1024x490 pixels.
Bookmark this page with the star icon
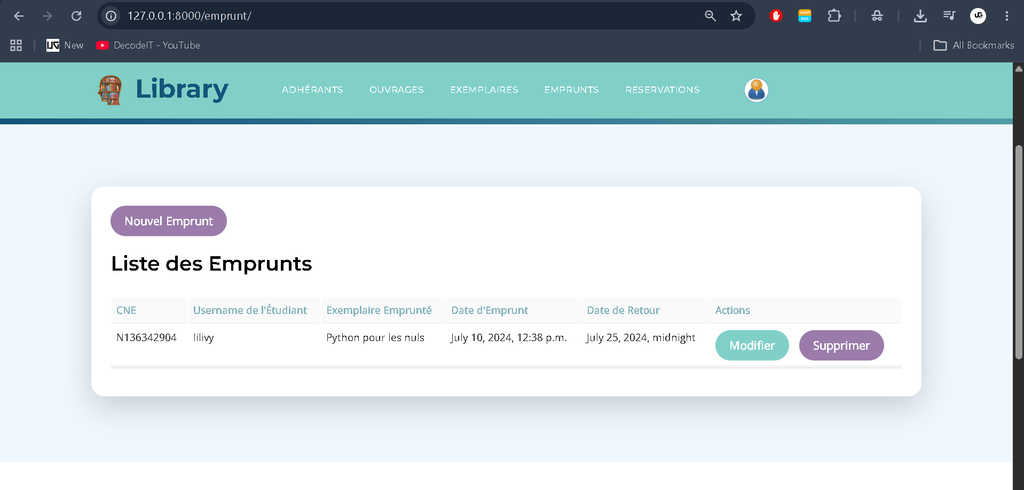tap(736, 16)
